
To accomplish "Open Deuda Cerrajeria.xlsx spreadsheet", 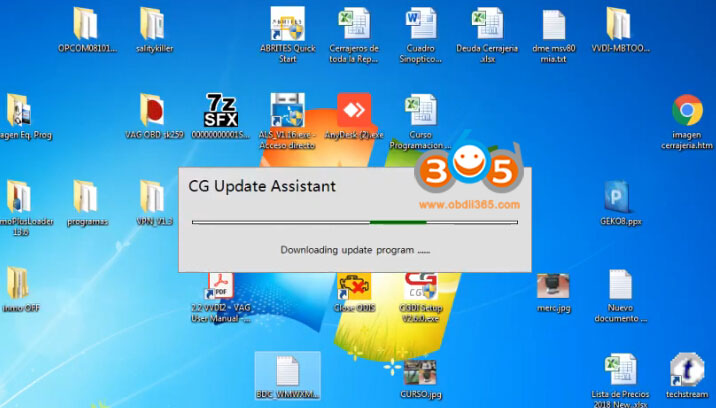I will pyautogui.click(x=487, y=24).
